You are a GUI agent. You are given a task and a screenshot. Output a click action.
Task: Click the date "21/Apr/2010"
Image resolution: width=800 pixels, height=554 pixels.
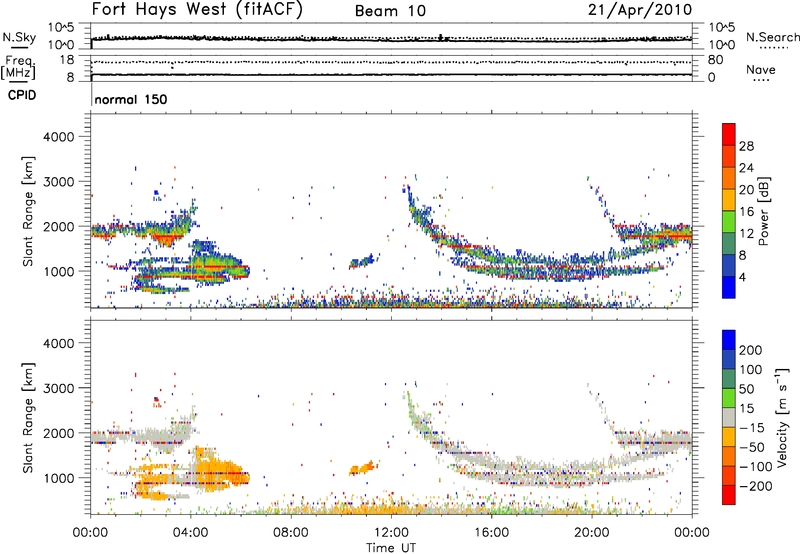tap(640, 10)
